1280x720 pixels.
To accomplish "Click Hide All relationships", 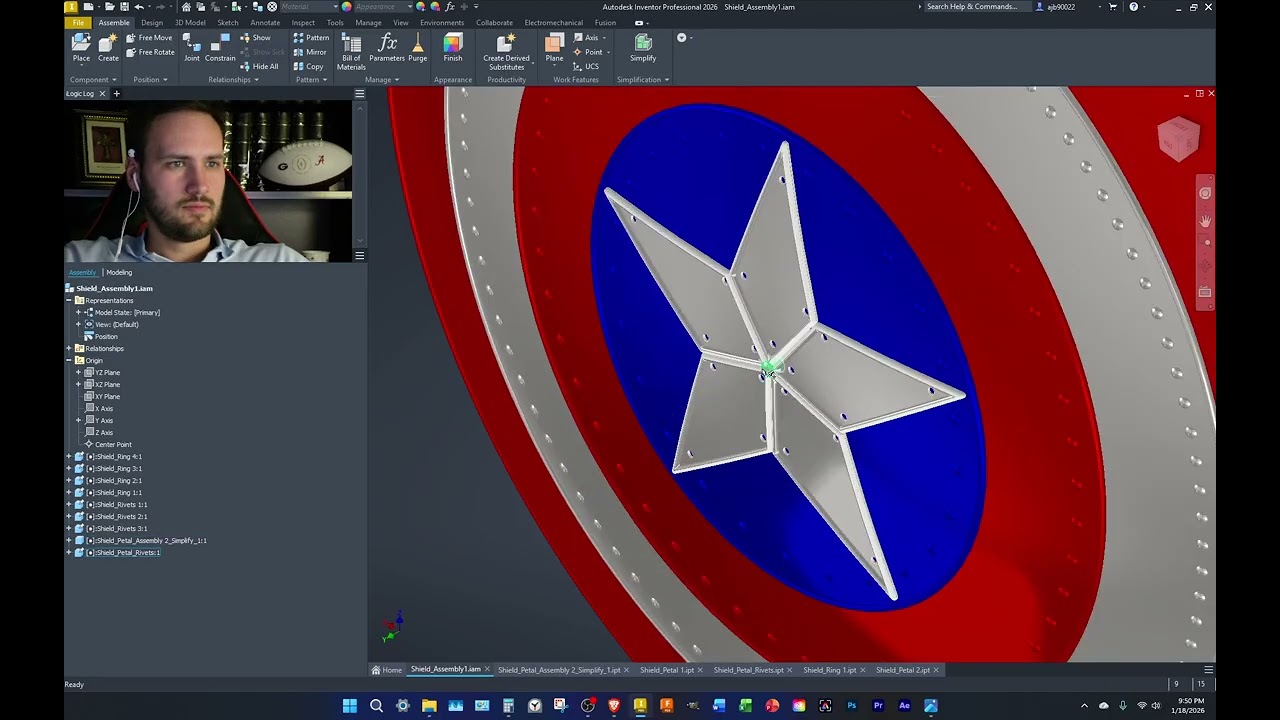I will tap(259, 67).
